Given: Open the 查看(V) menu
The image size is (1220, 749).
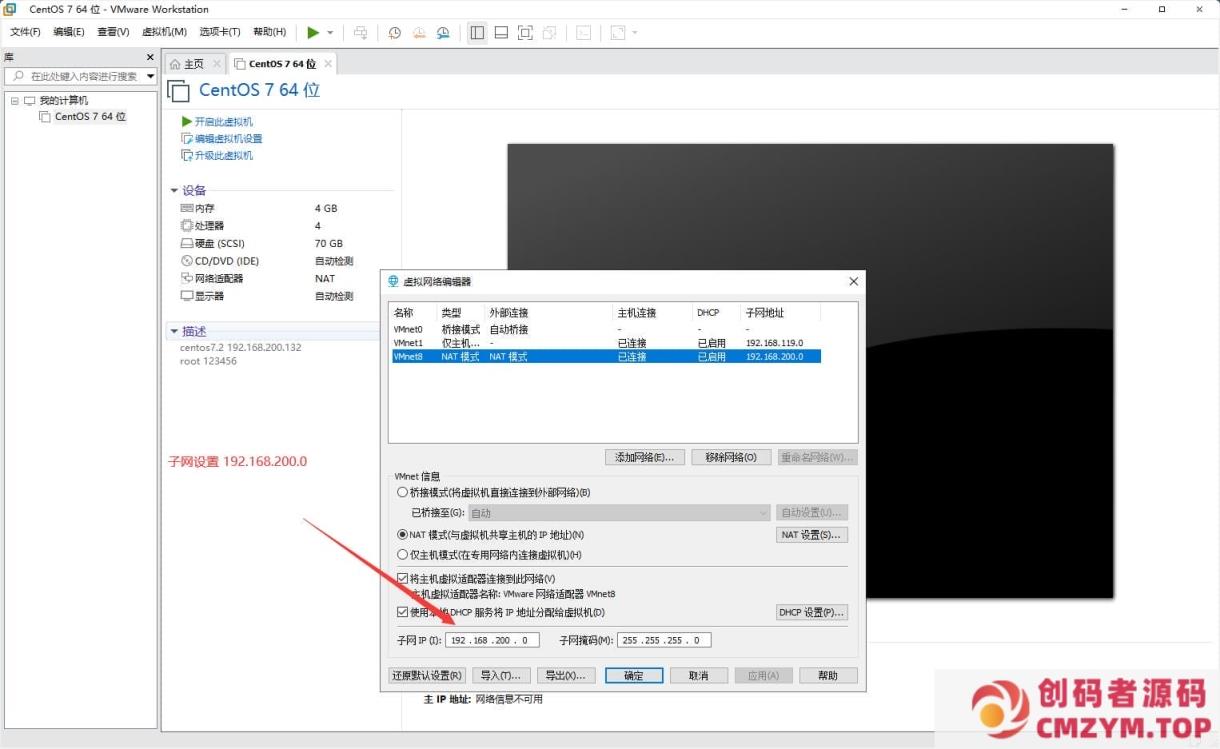Looking at the screenshot, I should pyautogui.click(x=113, y=32).
